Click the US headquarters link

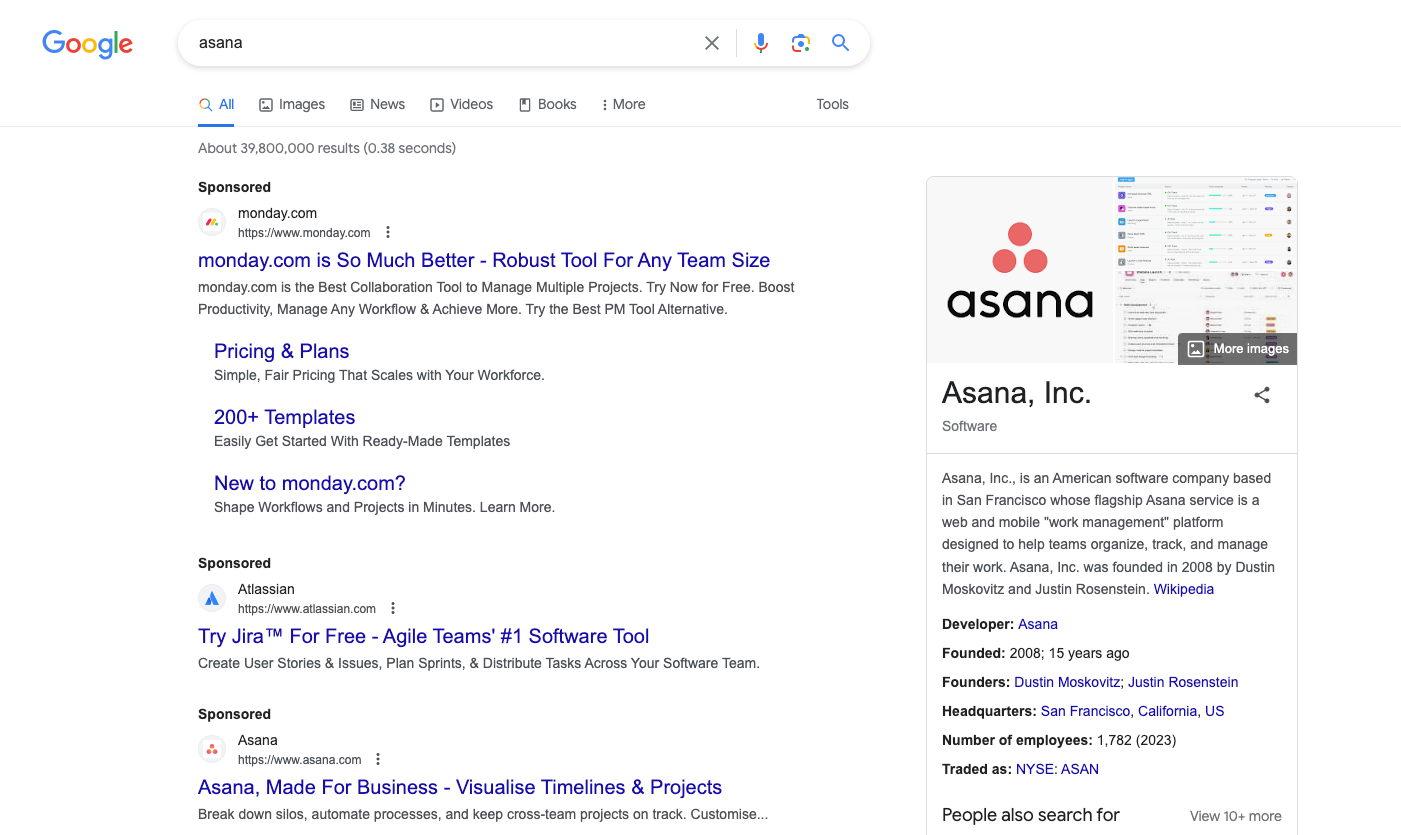pyautogui.click(x=1214, y=711)
